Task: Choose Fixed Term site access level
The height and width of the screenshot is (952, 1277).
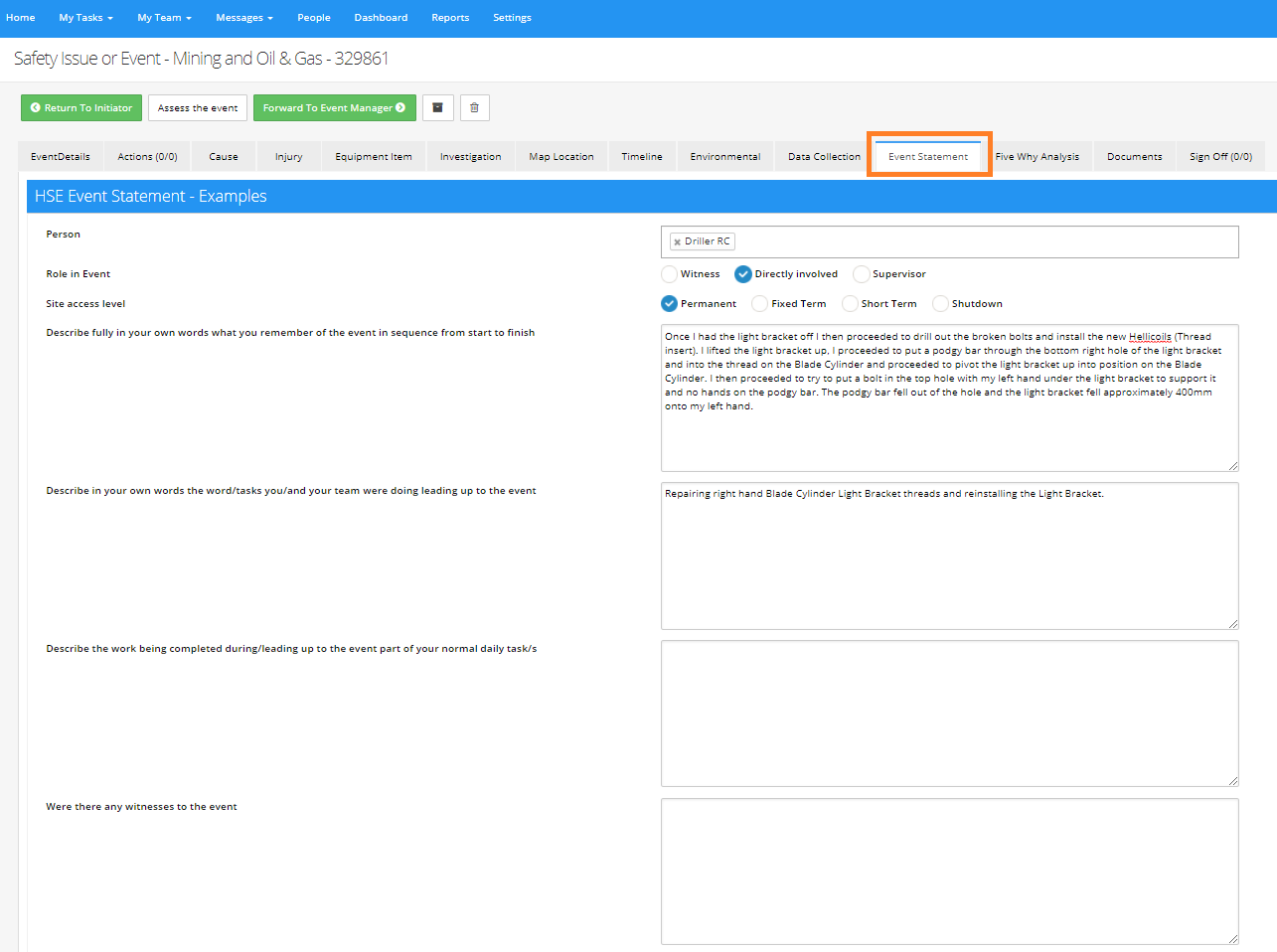Action: (758, 303)
